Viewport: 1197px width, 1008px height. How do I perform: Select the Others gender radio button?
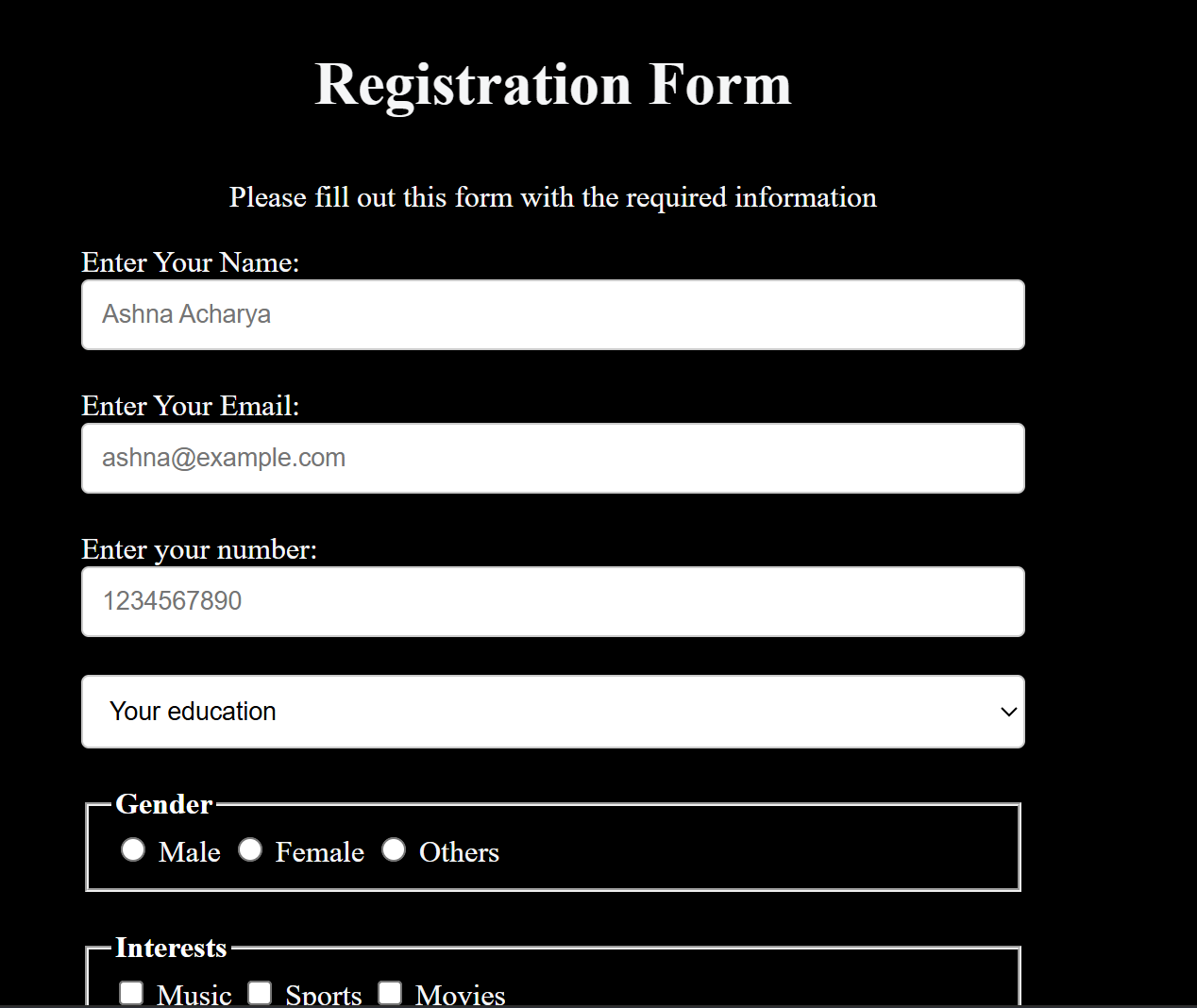point(394,849)
